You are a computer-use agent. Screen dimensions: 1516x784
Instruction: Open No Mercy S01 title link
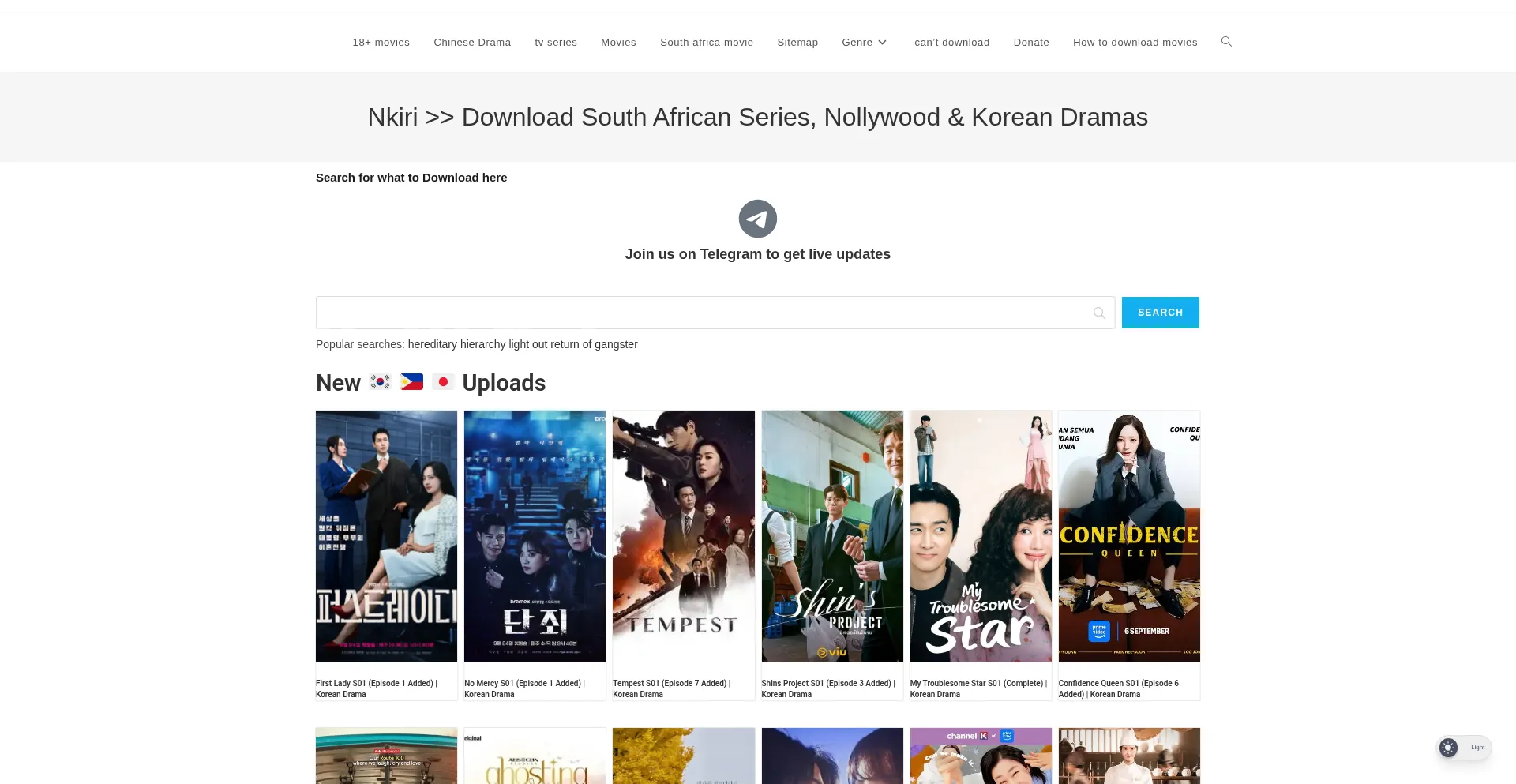point(524,688)
